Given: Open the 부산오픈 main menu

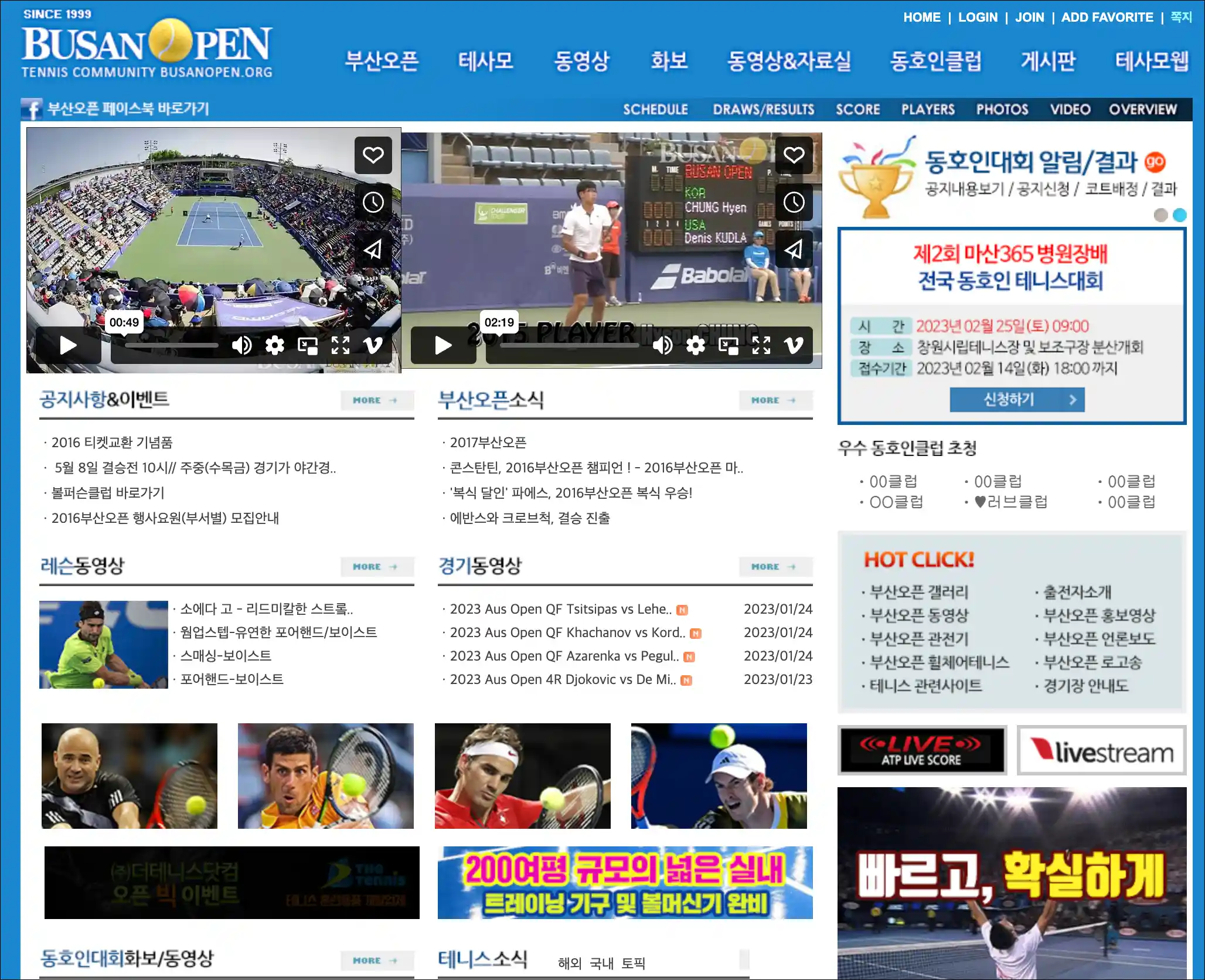Looking at the screenshot, I should (382, 61).
